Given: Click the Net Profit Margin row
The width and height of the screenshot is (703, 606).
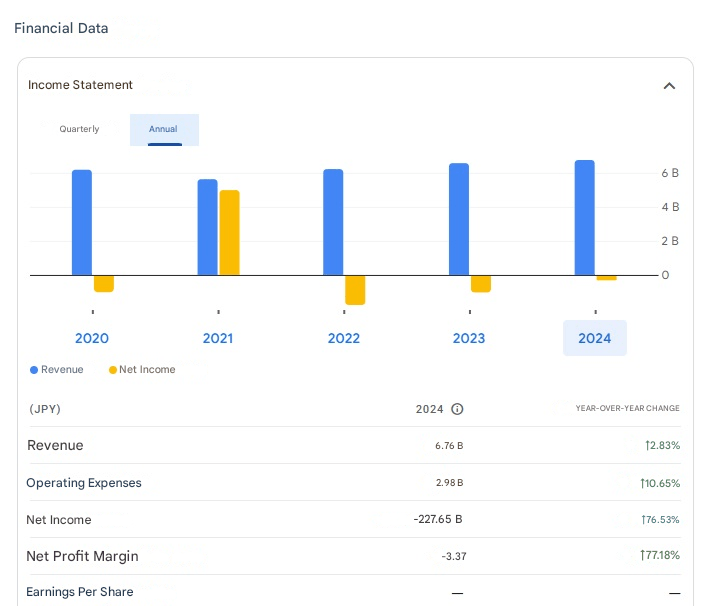Looking at the screenshot, I should (82, 556).
